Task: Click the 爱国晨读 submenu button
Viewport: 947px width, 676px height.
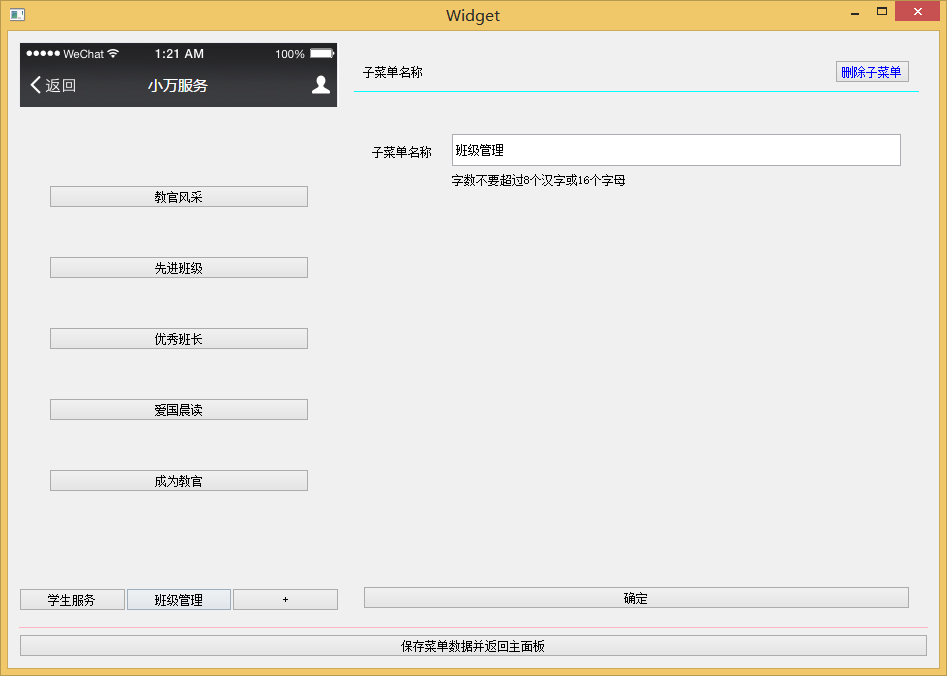Action: pos(179,410)
